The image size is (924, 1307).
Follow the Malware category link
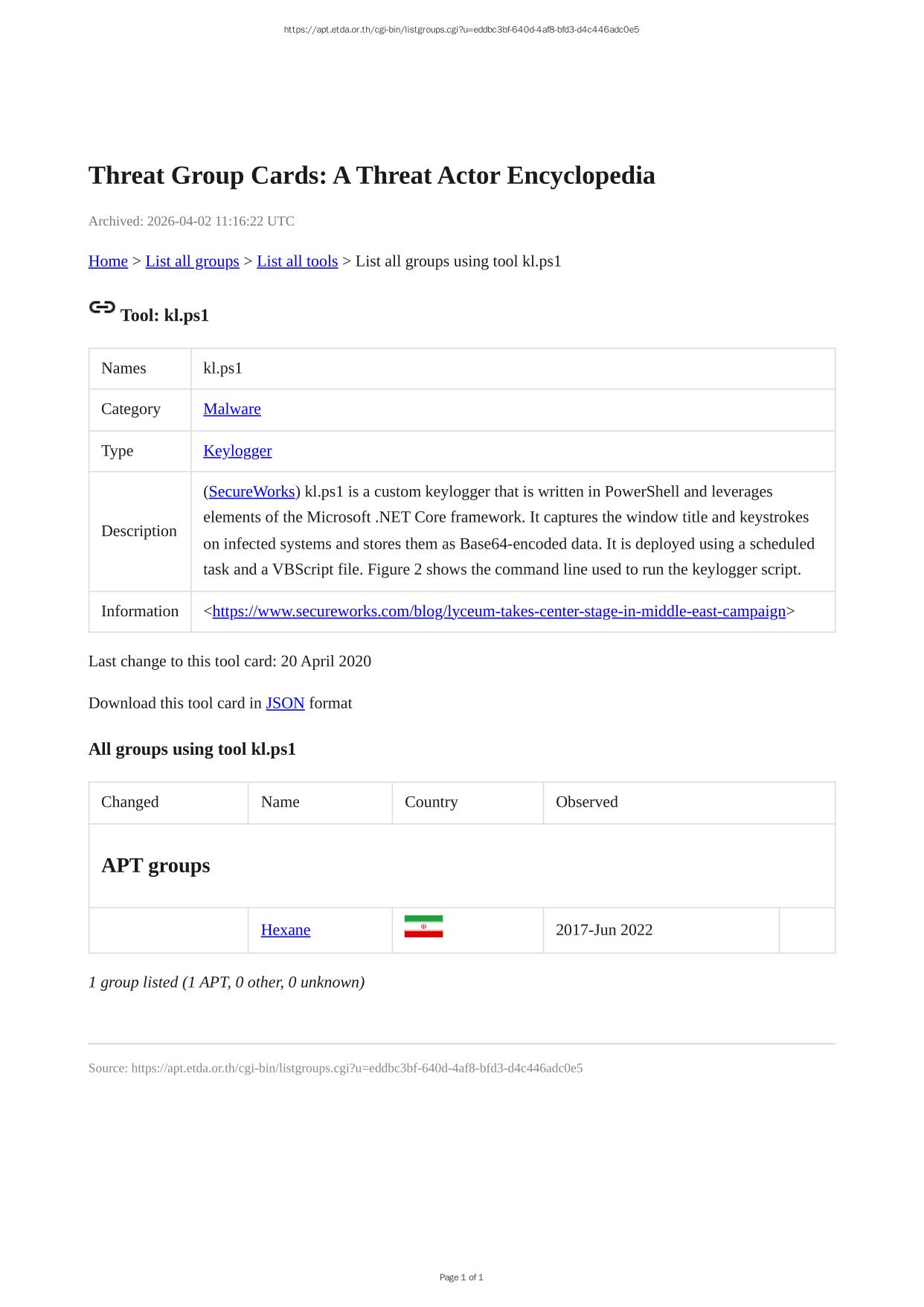pos(232,409)
